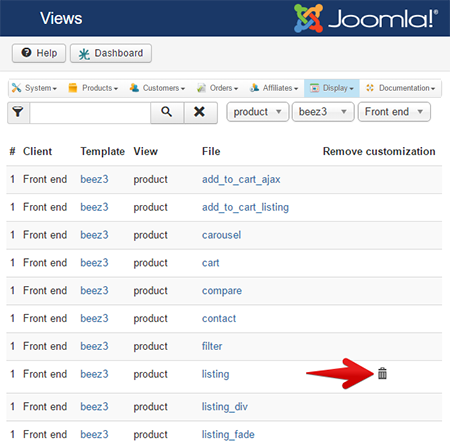Go to Dashboard
Image resolution: width=450 pixels, height=446 pixels.
[111, 53]
